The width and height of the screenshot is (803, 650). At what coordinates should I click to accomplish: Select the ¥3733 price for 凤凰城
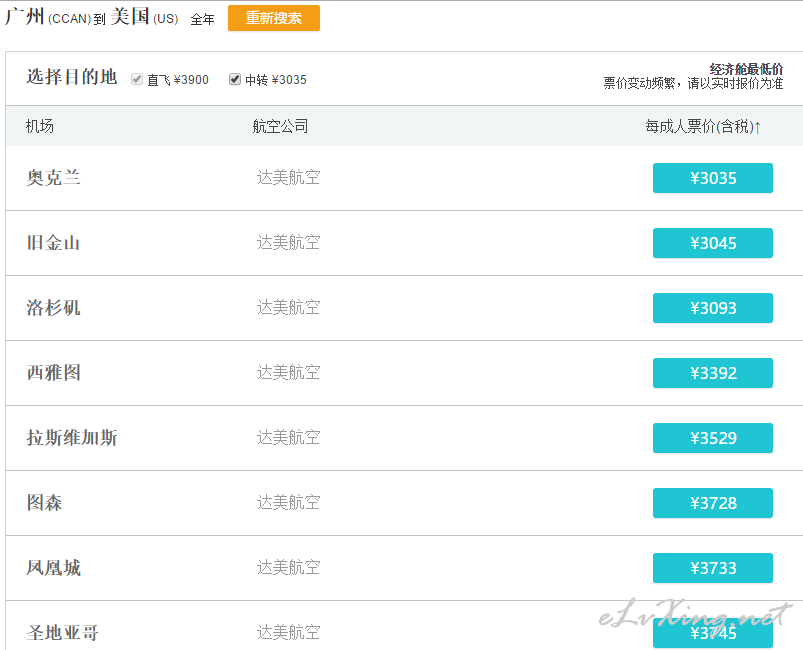coord(712,568)
